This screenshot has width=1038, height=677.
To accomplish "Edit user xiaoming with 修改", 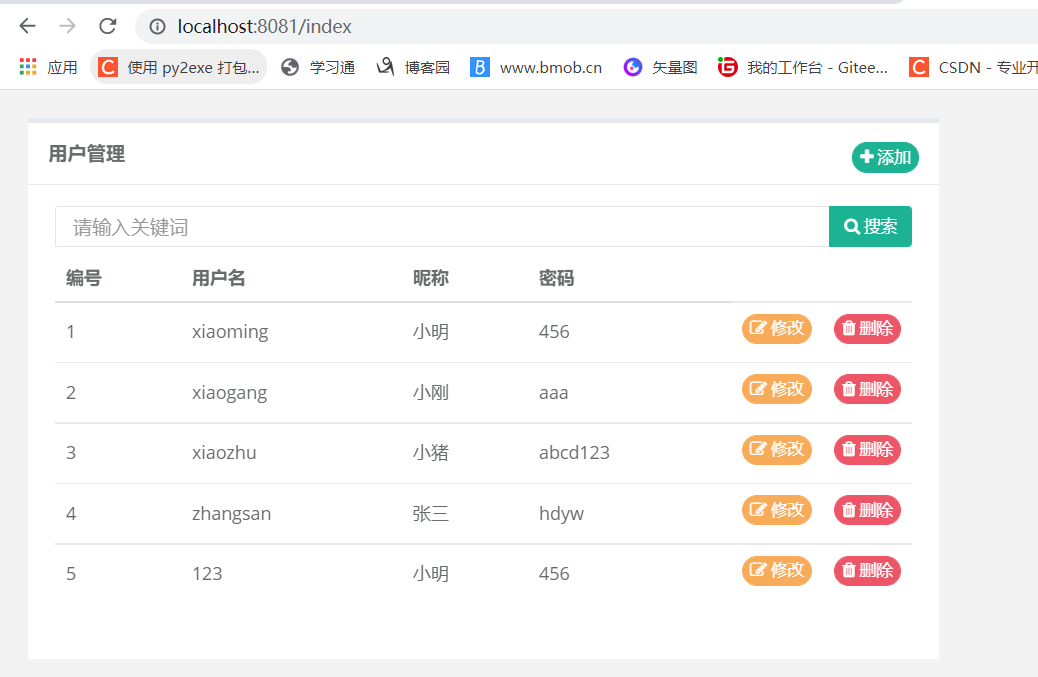I will [x=777, y=329].
